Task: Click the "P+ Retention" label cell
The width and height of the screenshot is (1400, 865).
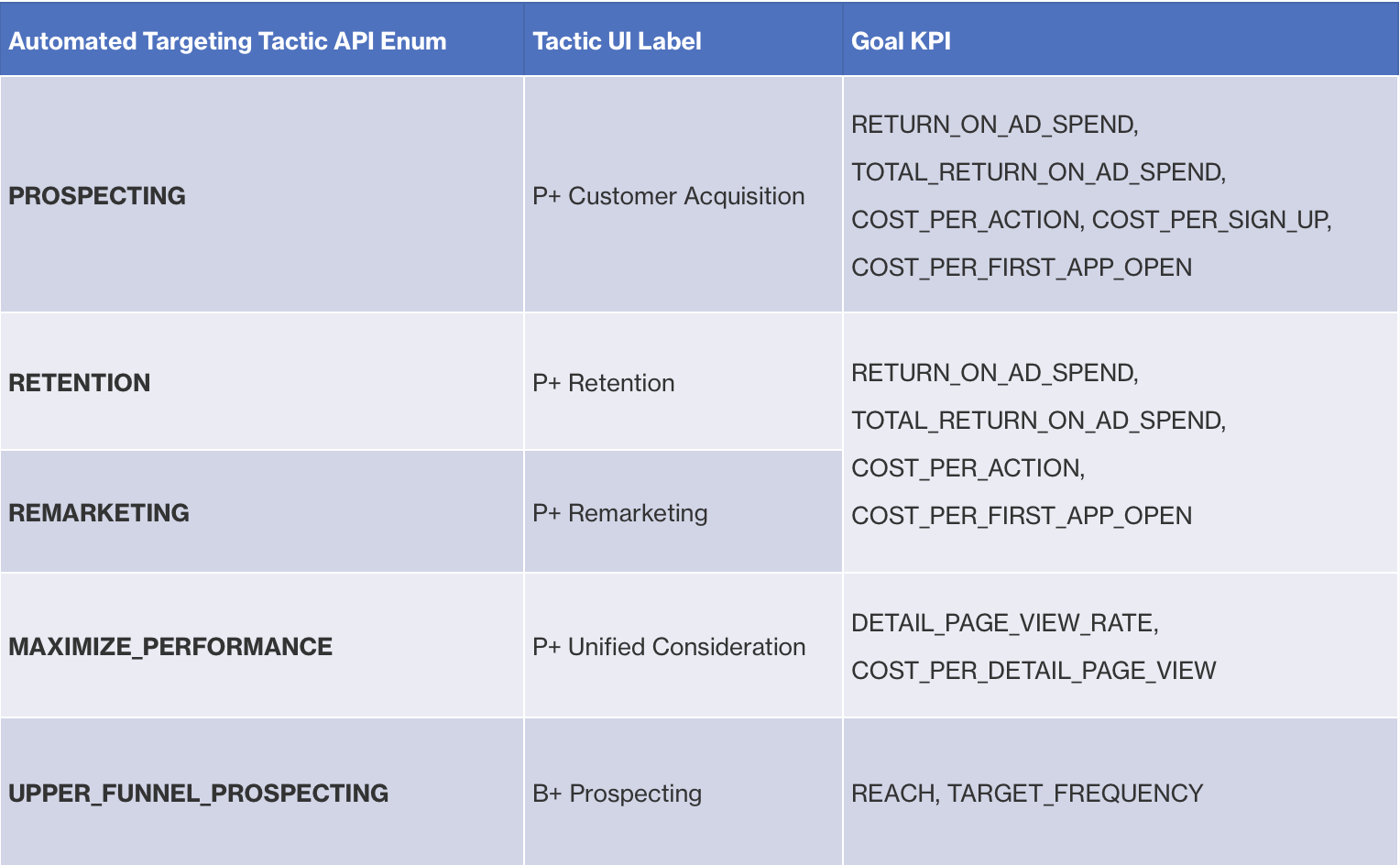Action: (603, 383)
